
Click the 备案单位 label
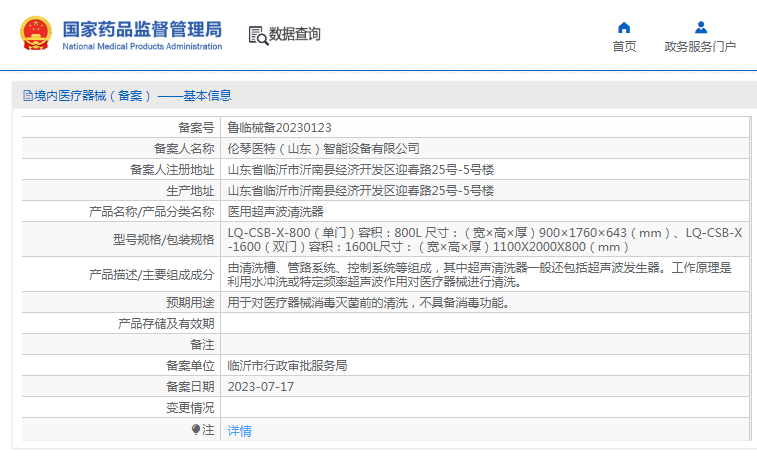coord(190,365)
